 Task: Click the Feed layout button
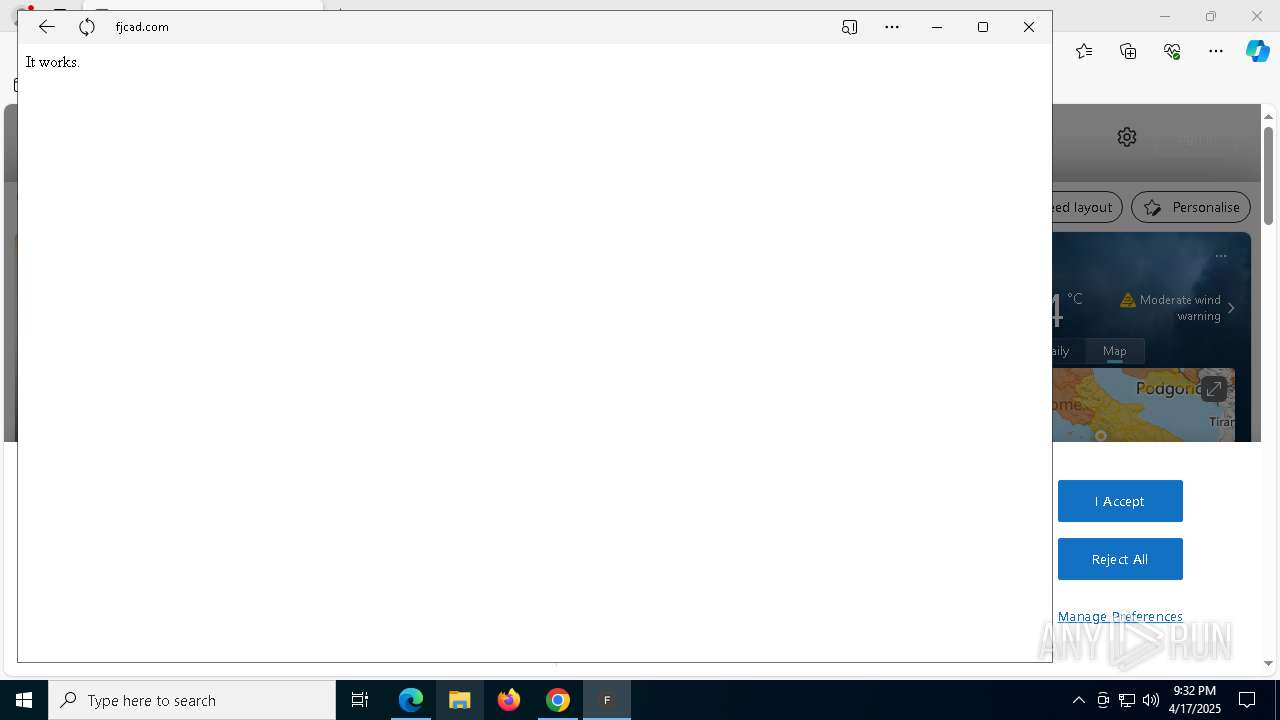[1087, 207]
